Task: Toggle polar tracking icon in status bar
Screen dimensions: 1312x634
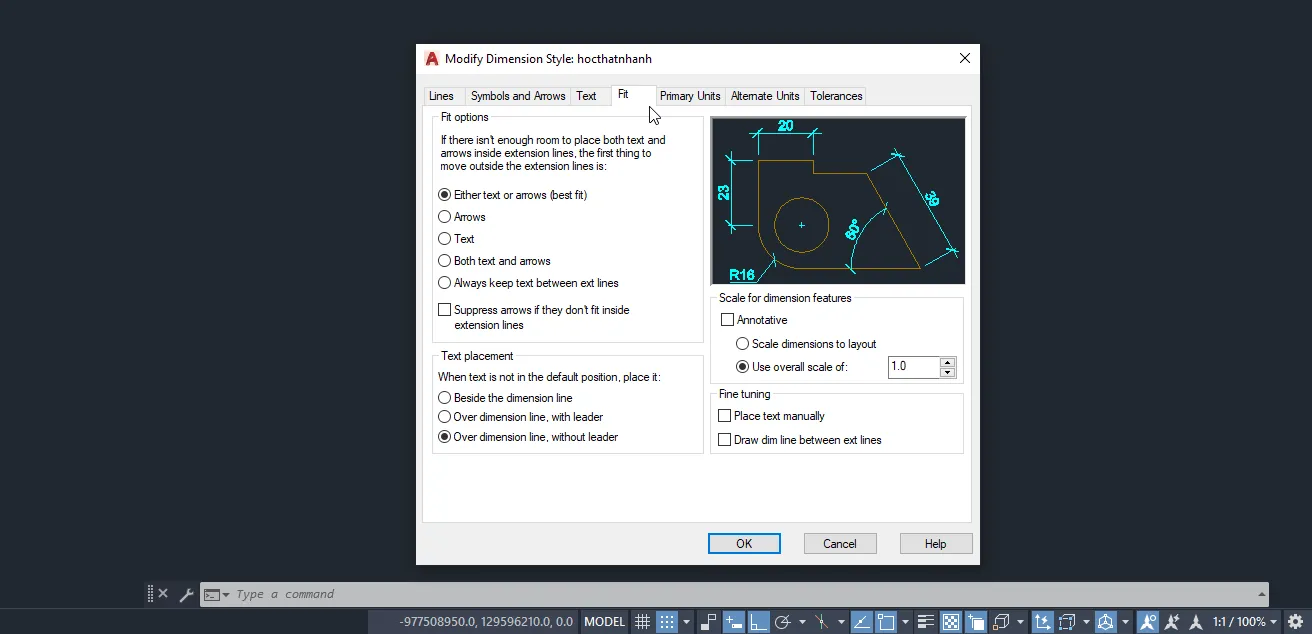Action: point(783,622)
